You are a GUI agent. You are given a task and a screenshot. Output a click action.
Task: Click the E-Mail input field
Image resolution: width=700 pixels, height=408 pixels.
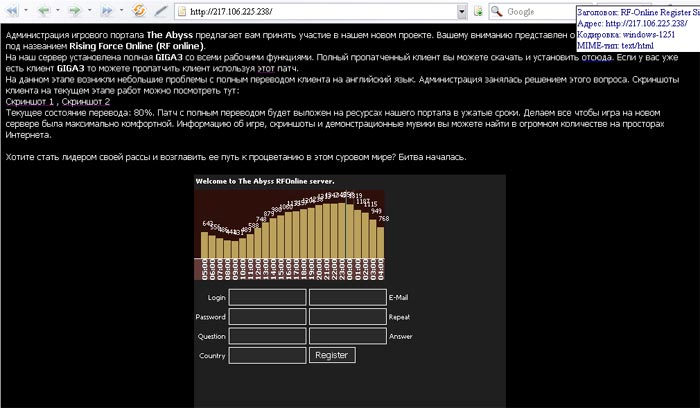[x=348, y=297]
